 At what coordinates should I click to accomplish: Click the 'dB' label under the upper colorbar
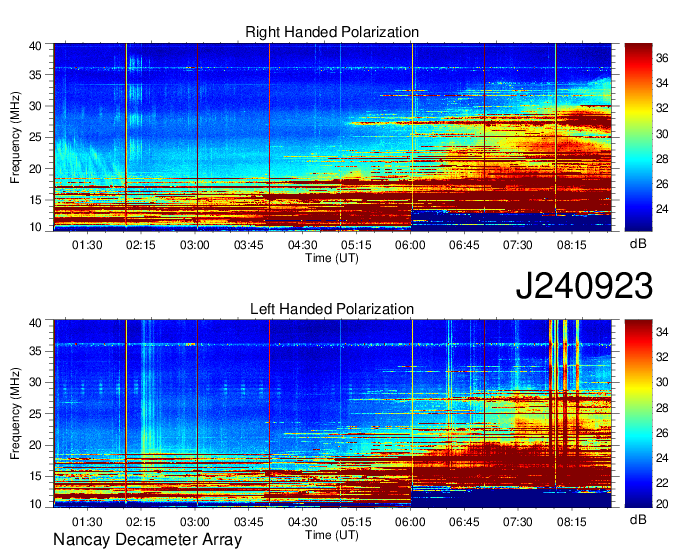point(638,244)
